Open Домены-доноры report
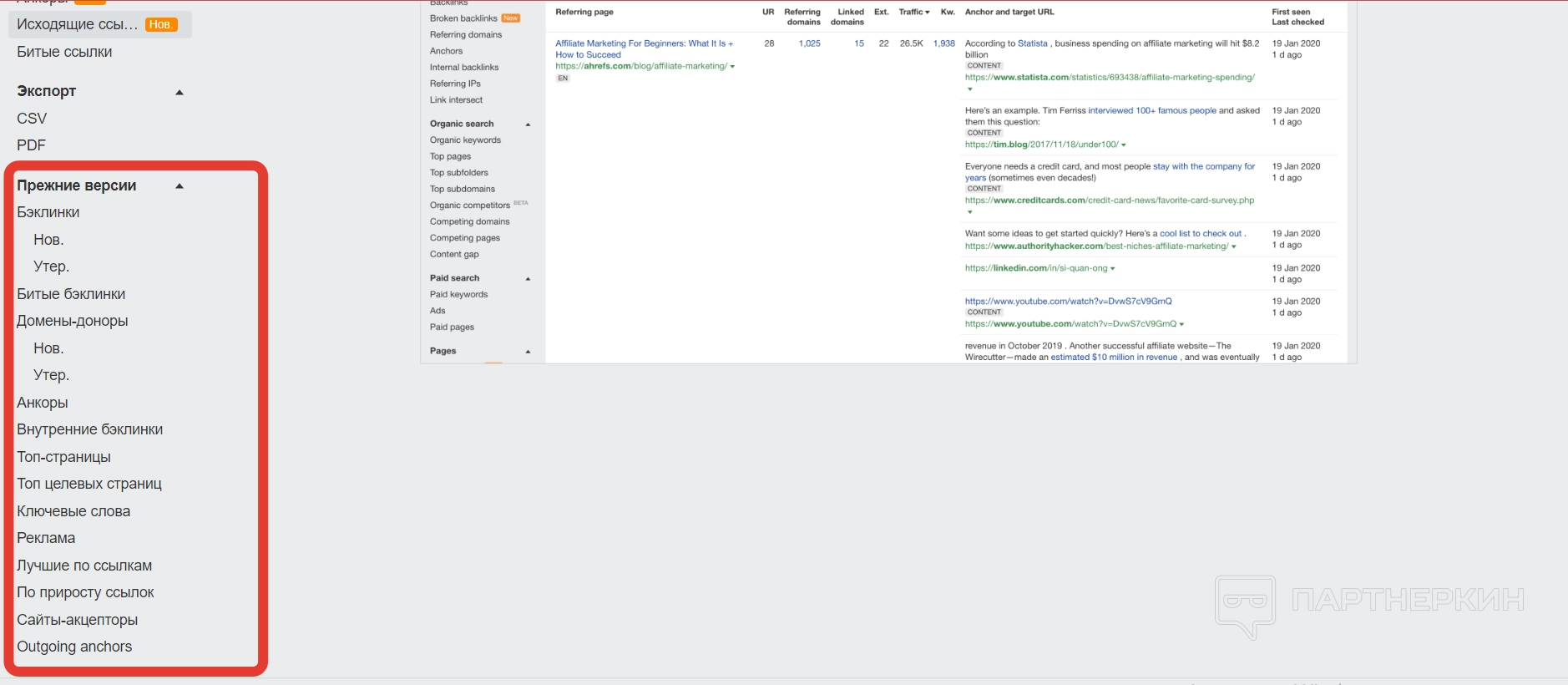 pos(73,321)
